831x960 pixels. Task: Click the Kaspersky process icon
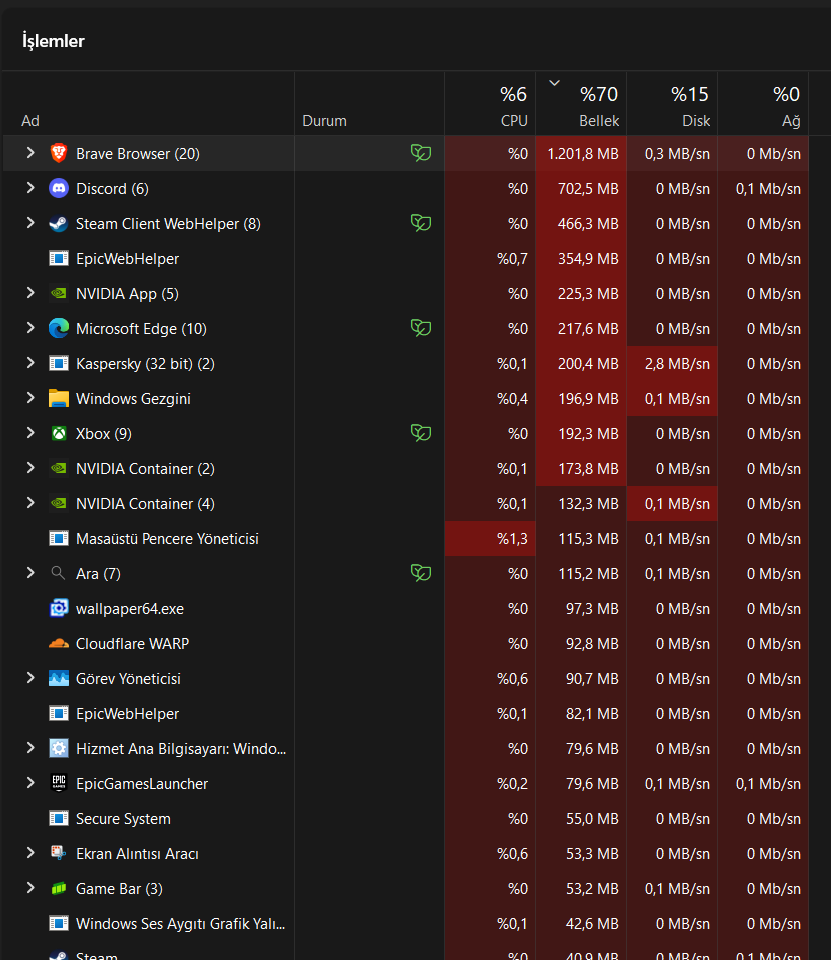click(59, 363)
